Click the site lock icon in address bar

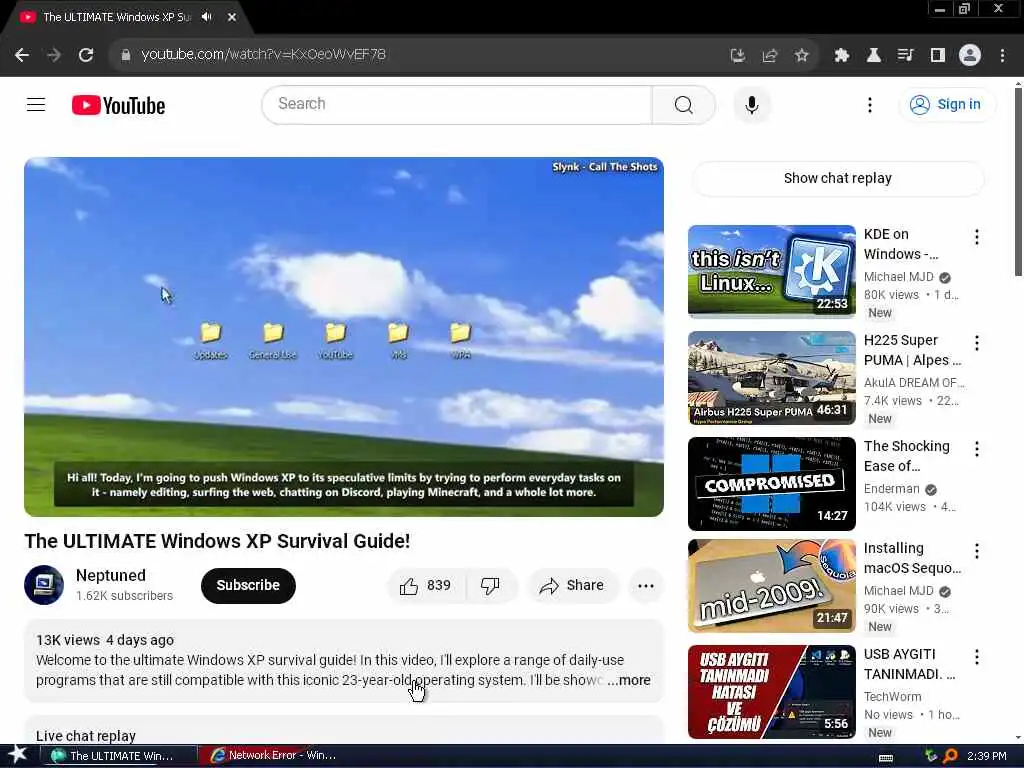pyautogui.click(x=126, y=55)
